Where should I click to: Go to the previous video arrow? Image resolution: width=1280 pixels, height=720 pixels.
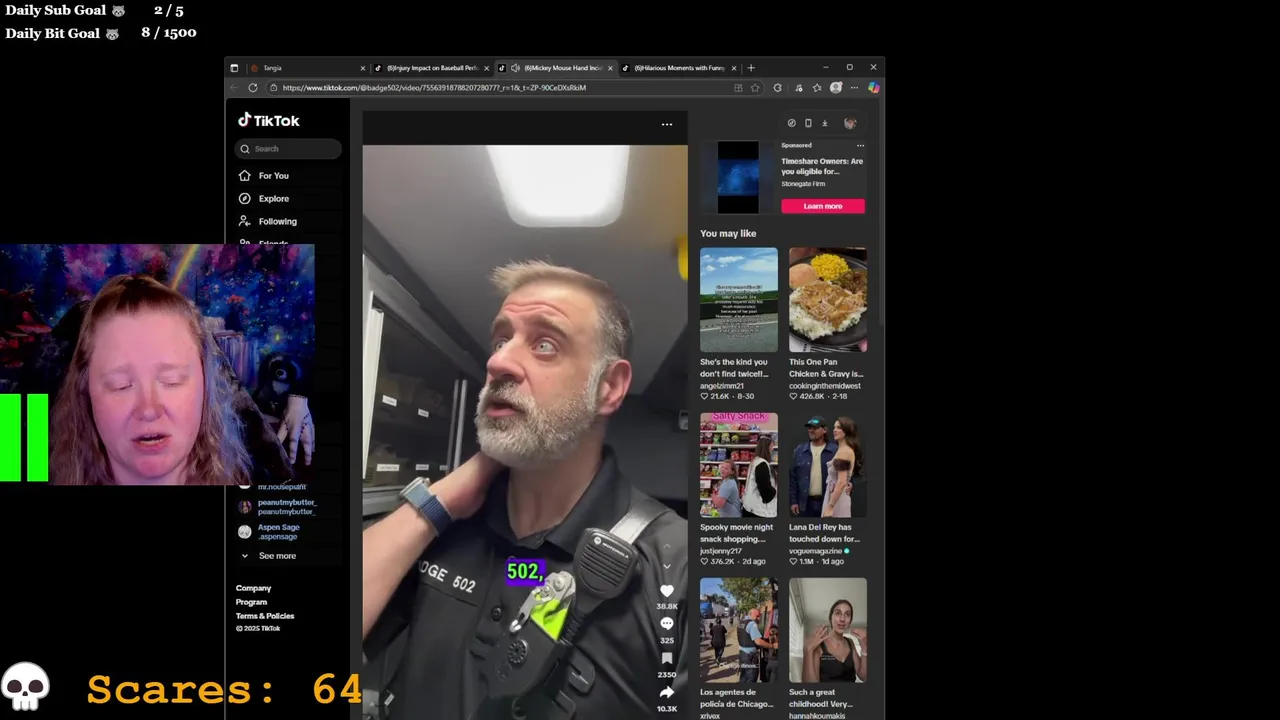[x=667, y=547]
